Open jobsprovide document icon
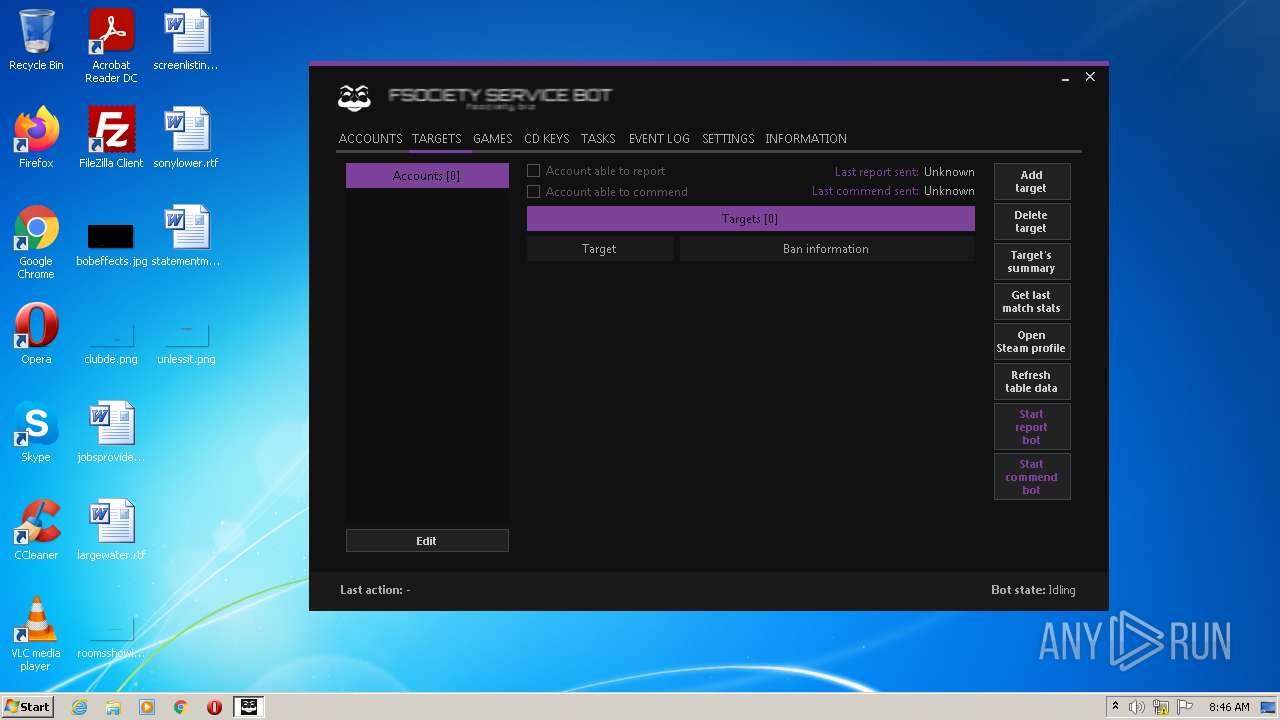Image resolution: width=1280 pixels, height=720 pixels. coord(111,432)
